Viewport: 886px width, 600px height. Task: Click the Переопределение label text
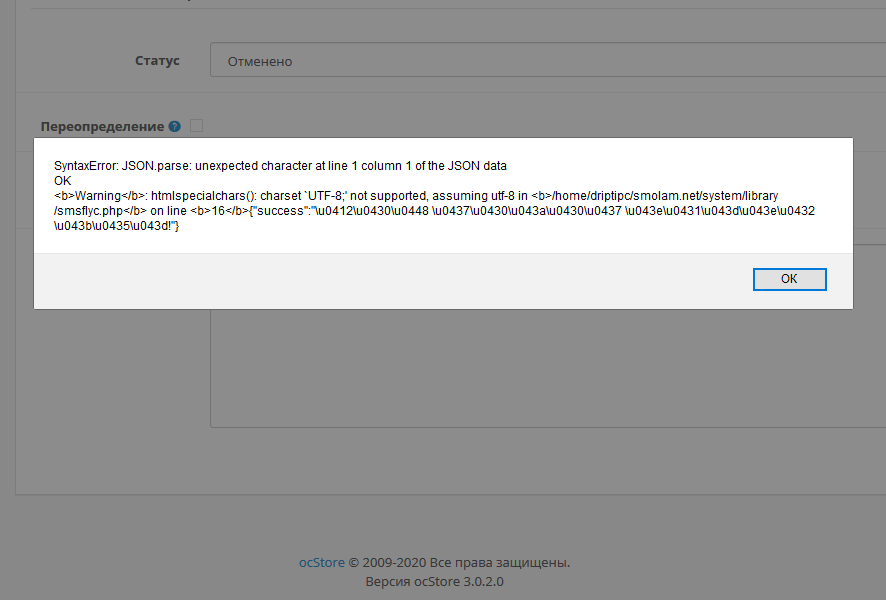102,127
